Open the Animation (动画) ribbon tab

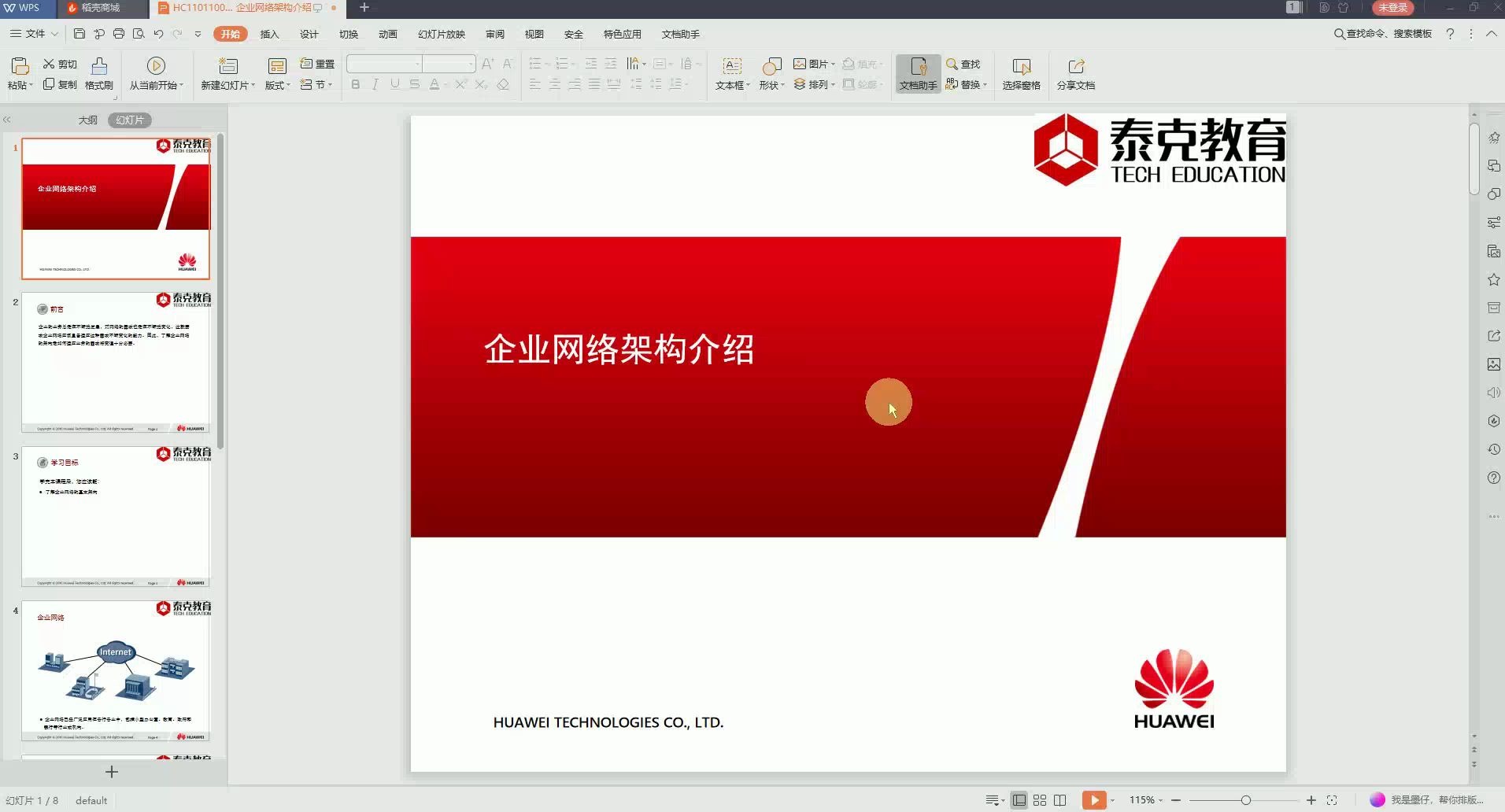388,34
